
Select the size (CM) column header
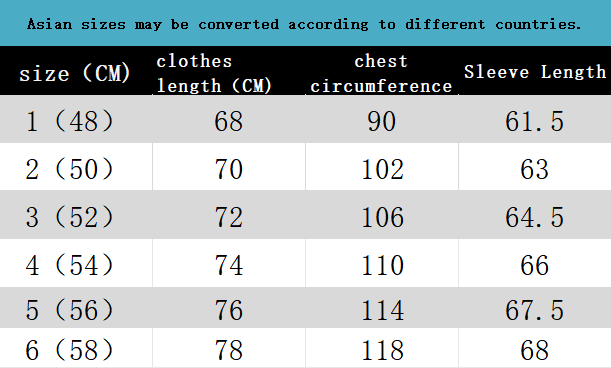pos(76,71)
